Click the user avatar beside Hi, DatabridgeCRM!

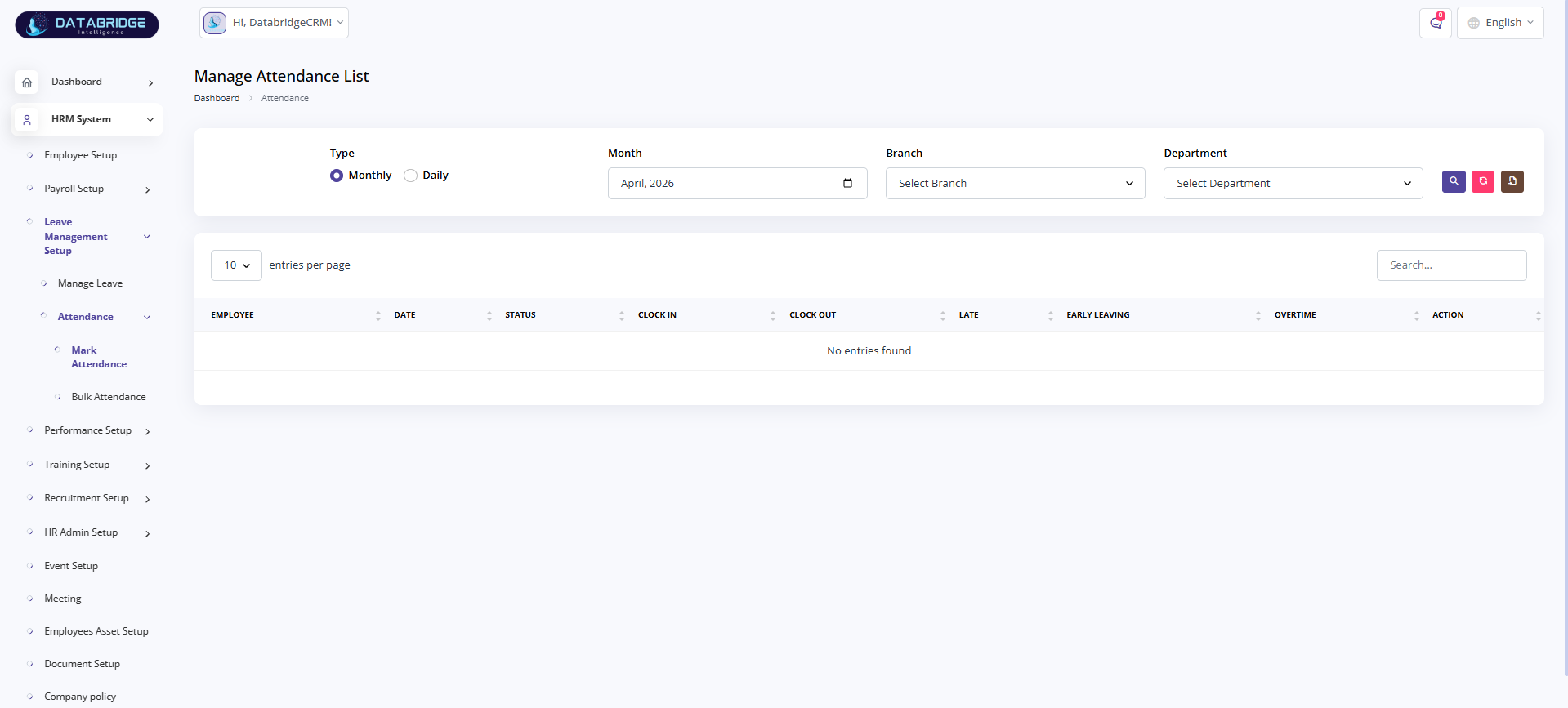point(215,23)
